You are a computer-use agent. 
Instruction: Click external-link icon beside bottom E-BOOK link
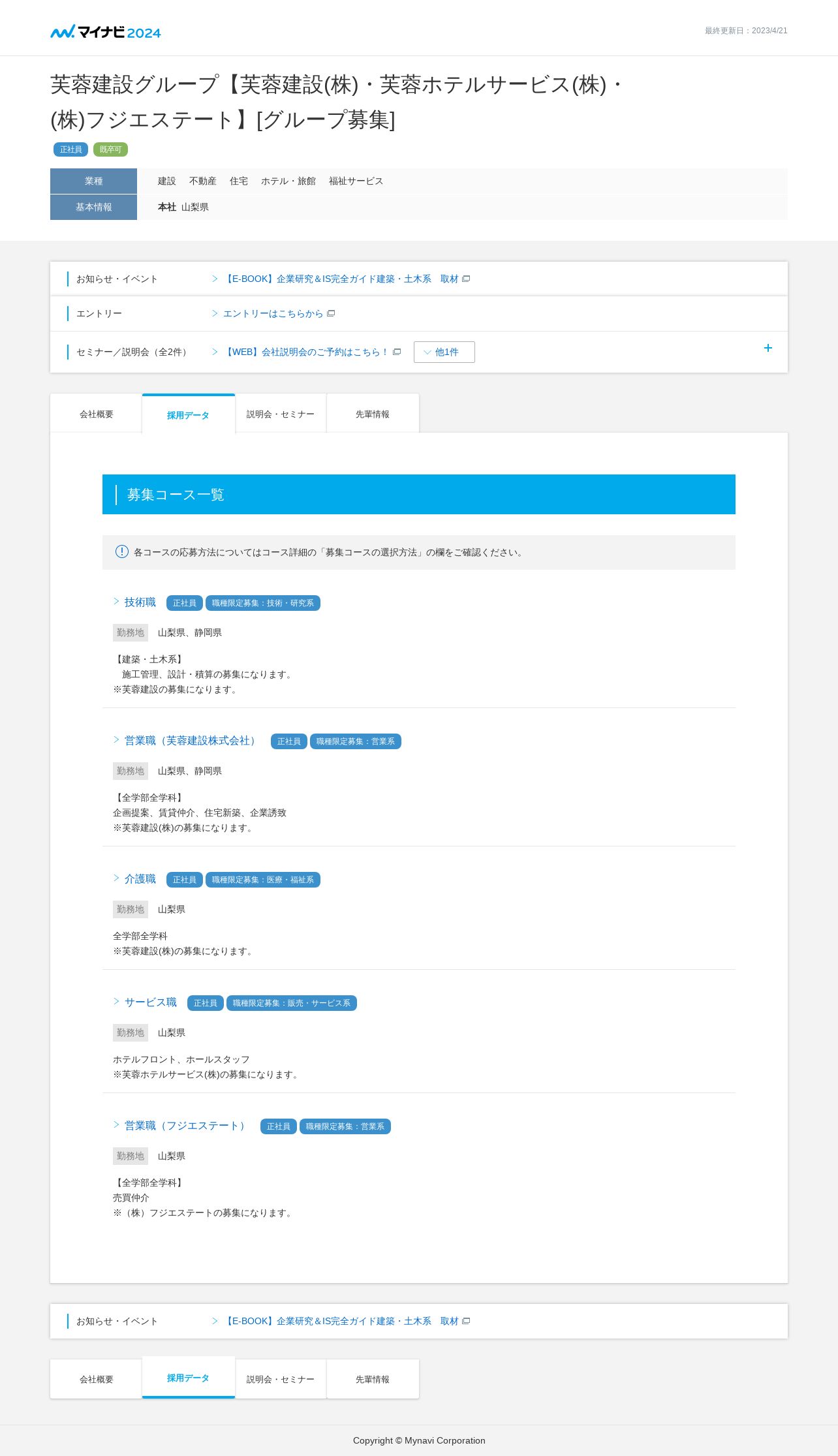pyautogui.click(x=466, y=1321)
